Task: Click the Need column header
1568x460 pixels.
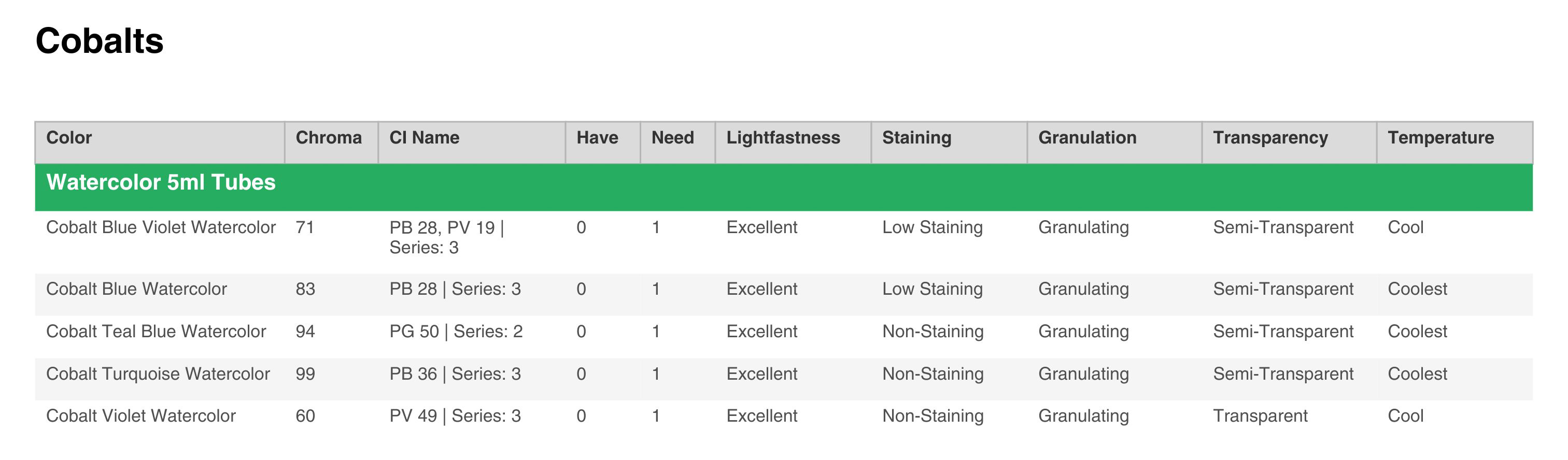Action: pos(673,138)
